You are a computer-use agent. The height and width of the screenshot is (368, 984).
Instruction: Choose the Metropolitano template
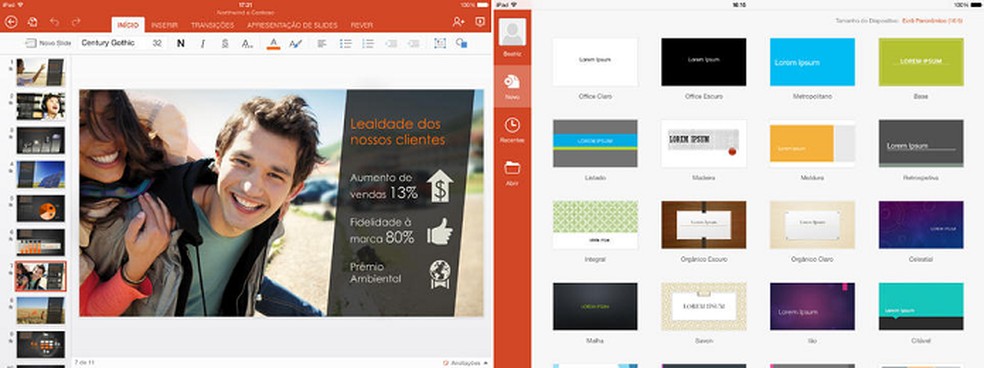point(812,62)
